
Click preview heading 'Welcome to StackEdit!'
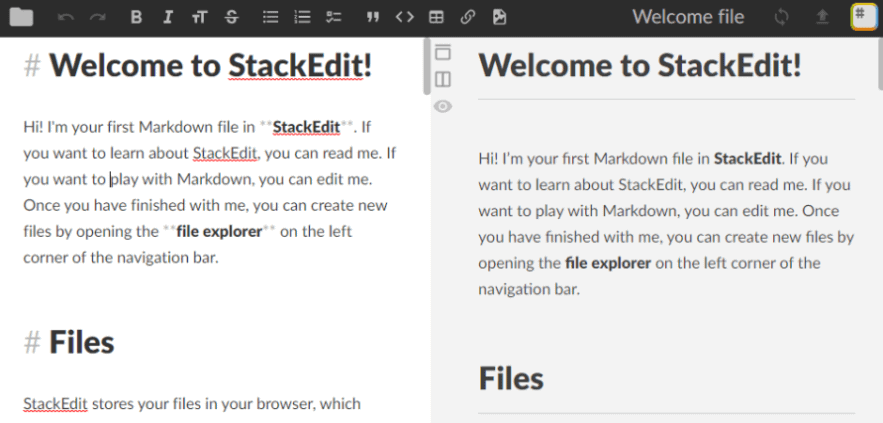[x=640, y=65]
